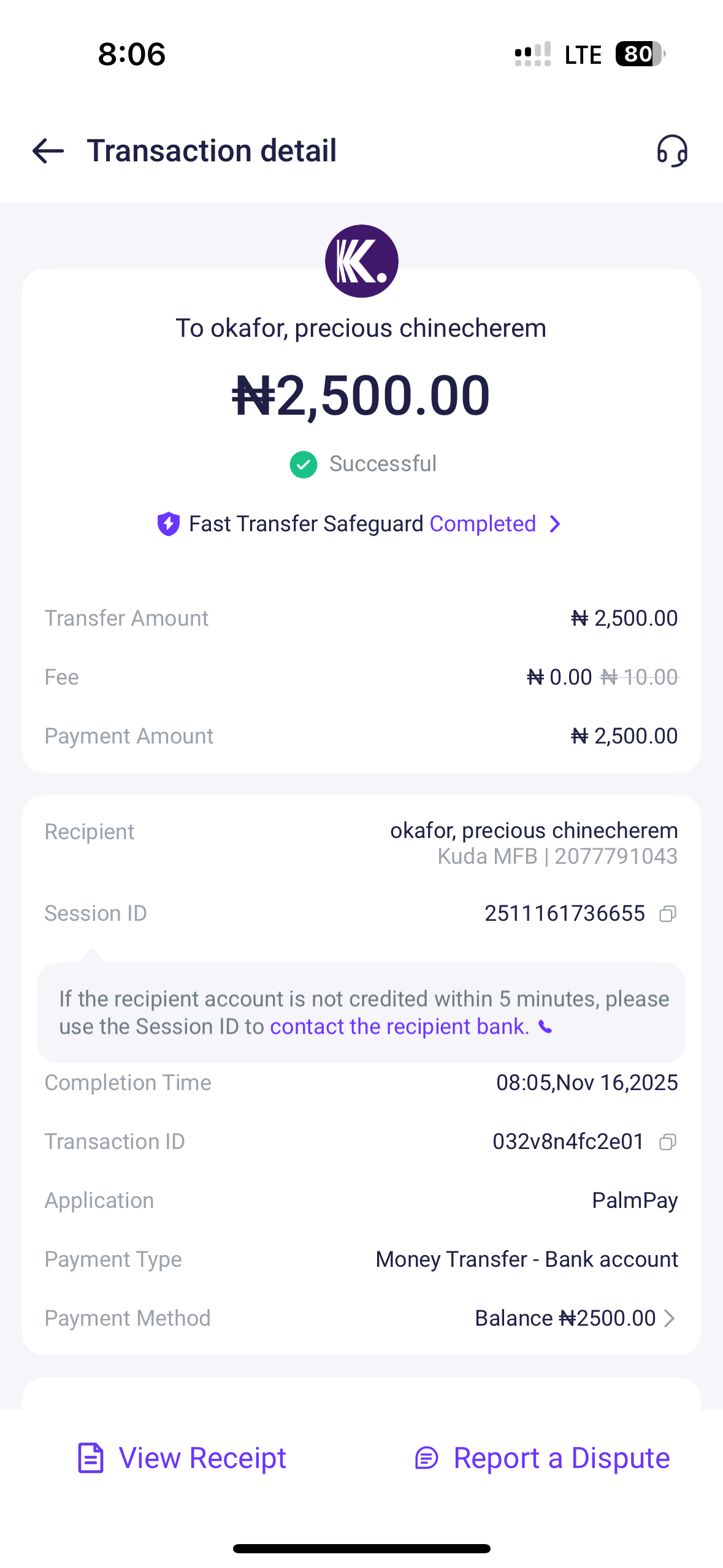Viewport: 723px width, 1568px height.
Task: Tap the Session ID number 251116173​6655
Action: [564, 913]
